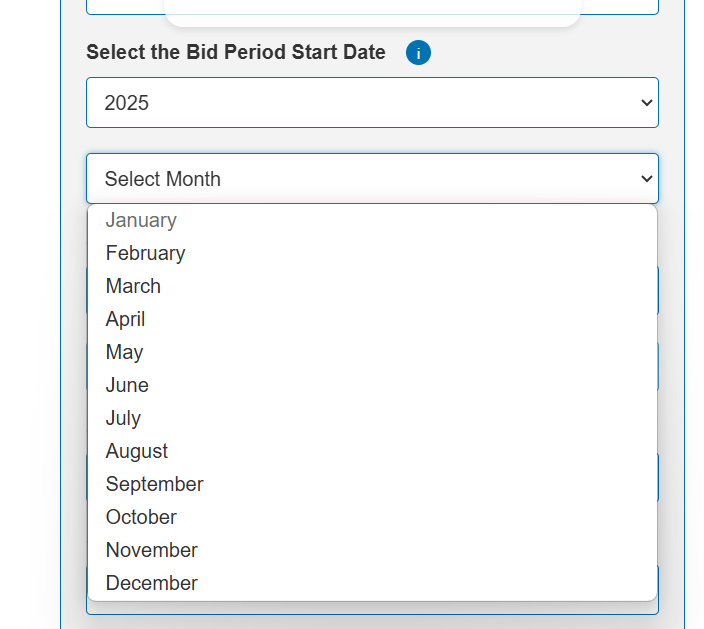704x629 pixels.
Task: Choose November from the dropdown
Action: [151, 550]
